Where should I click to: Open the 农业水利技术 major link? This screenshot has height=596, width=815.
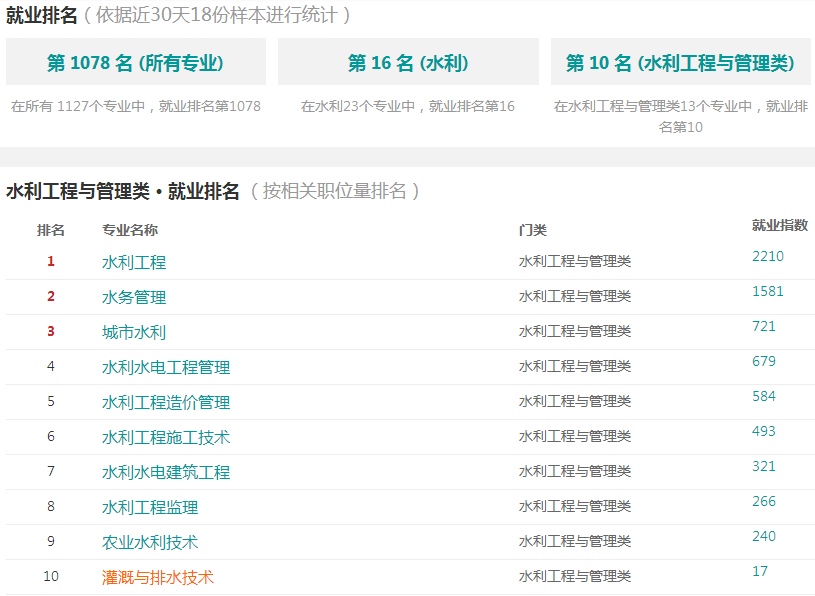(x=150, y=542)
